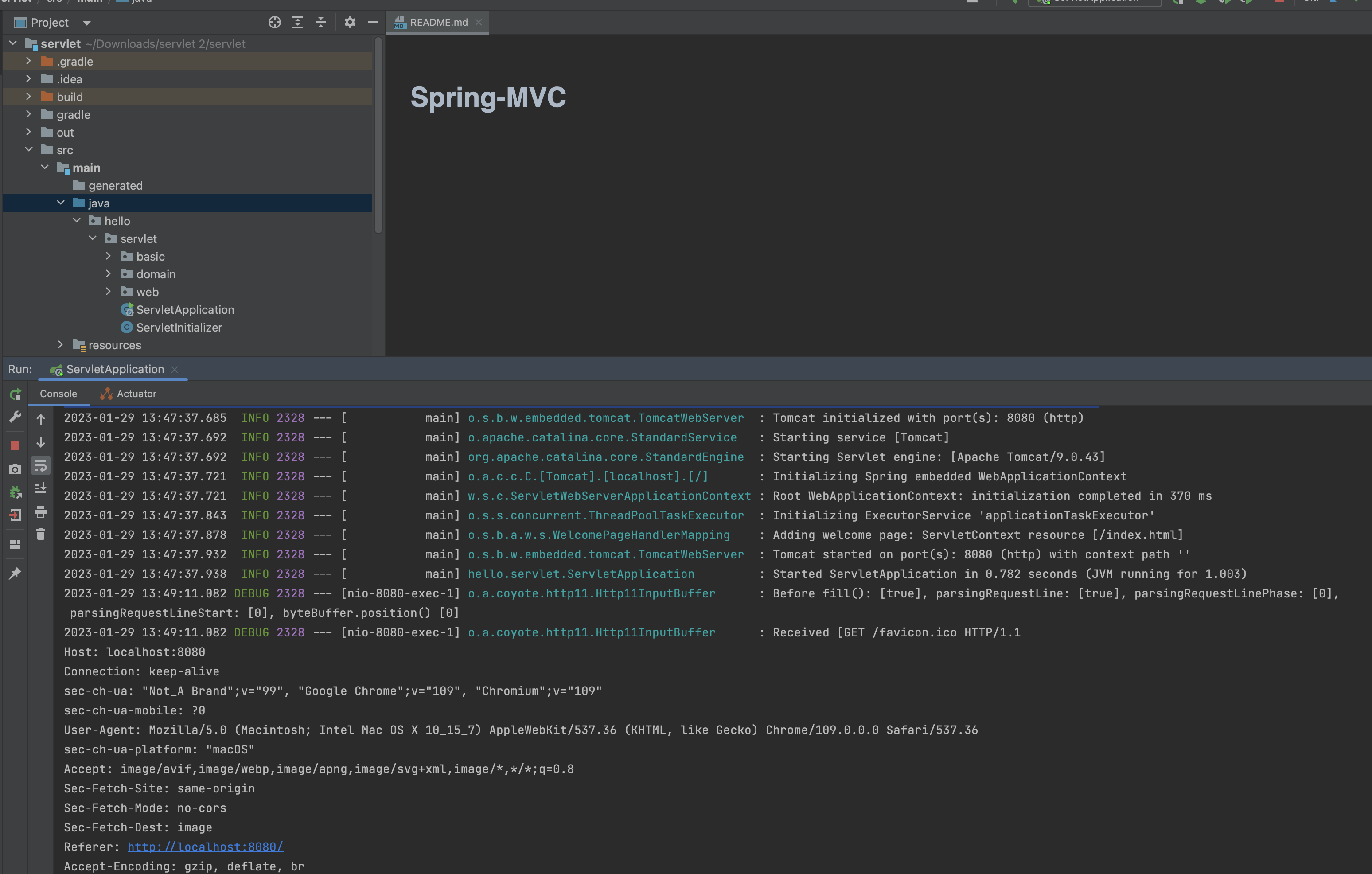Print console output with printer icon
1372x874 pixels.
pyautogui.click(x=40, y=511)
